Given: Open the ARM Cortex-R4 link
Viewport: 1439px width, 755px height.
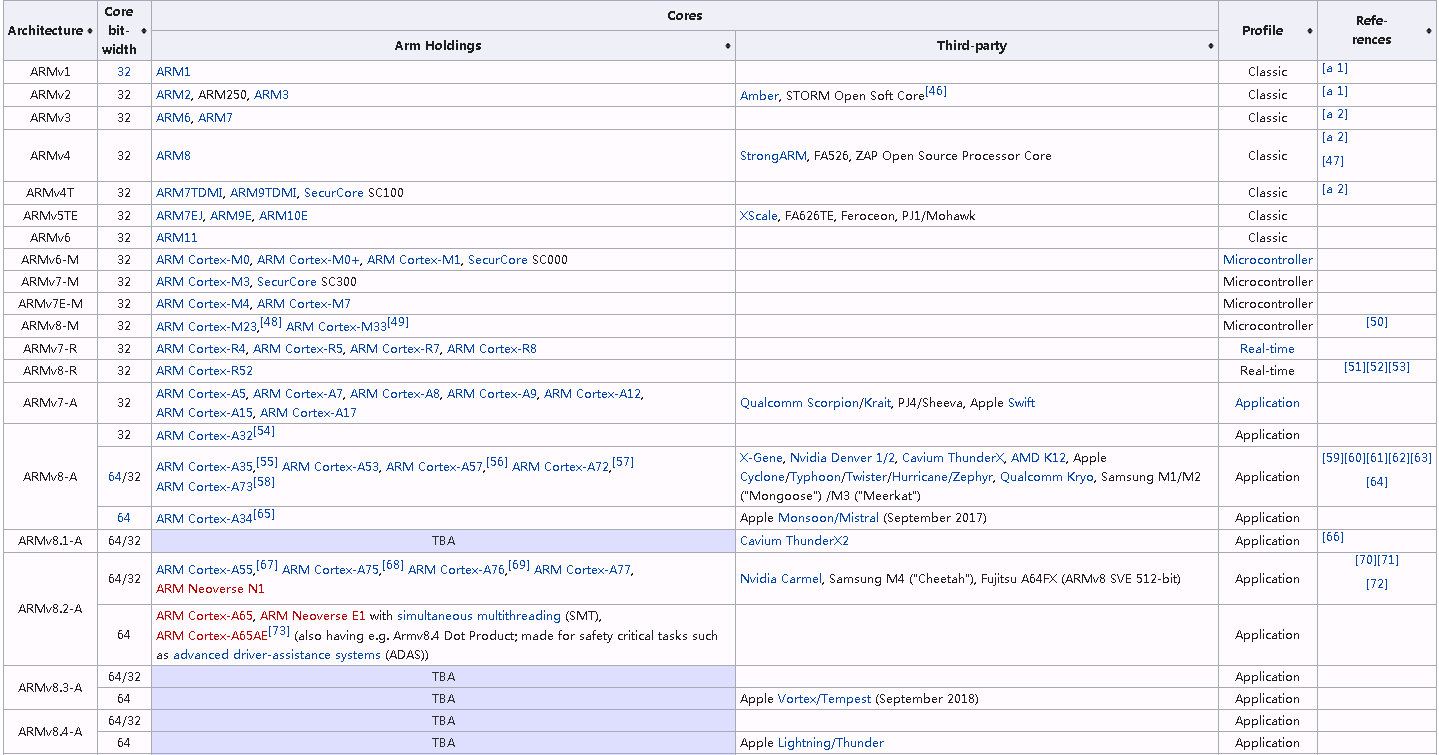Looking at the screenshot, I should (x=201, y=349).
